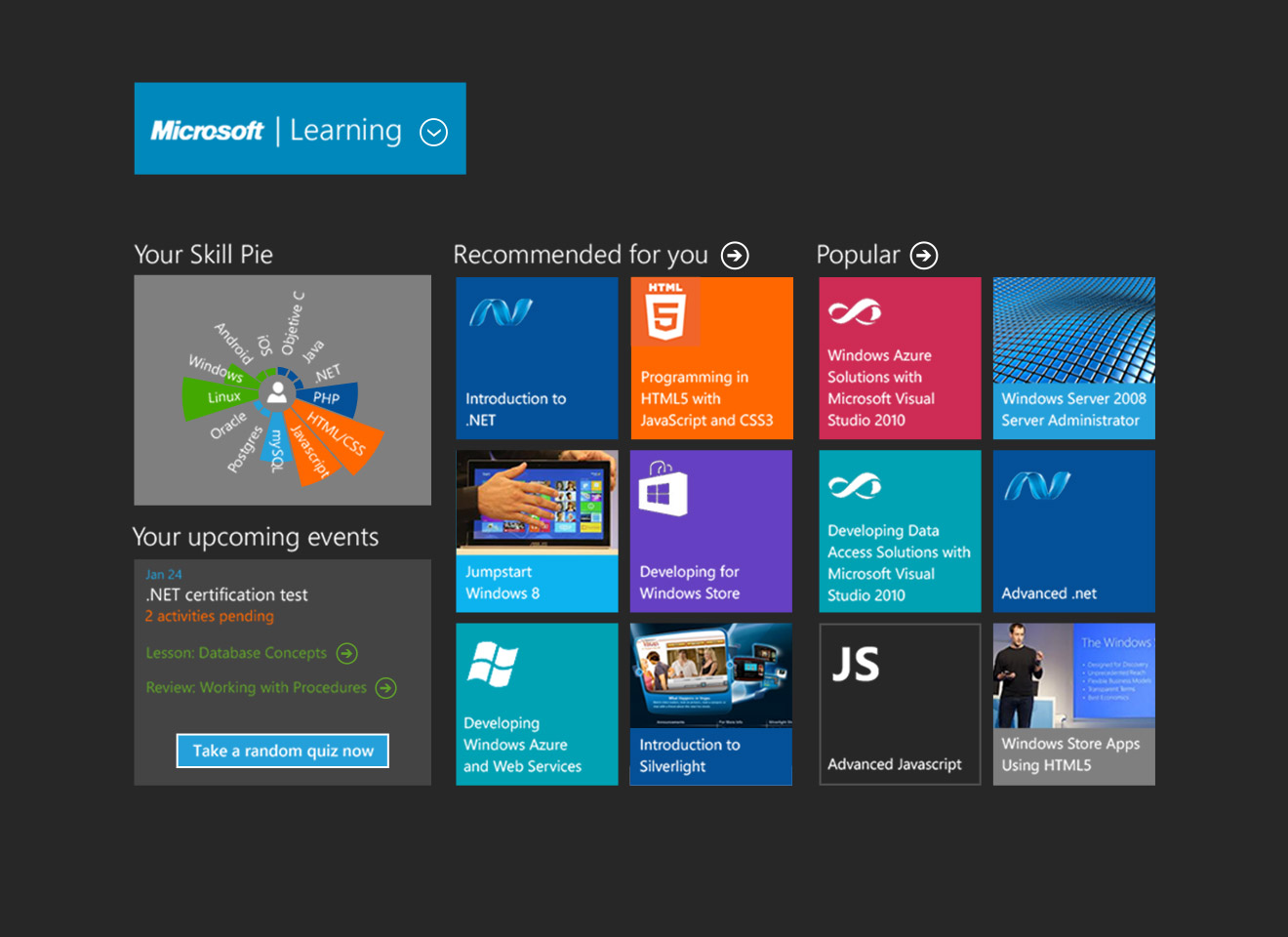Open Lesson: Database Concepts link
This screenshot has height=937, width=1288.
[x=236, y=653]
